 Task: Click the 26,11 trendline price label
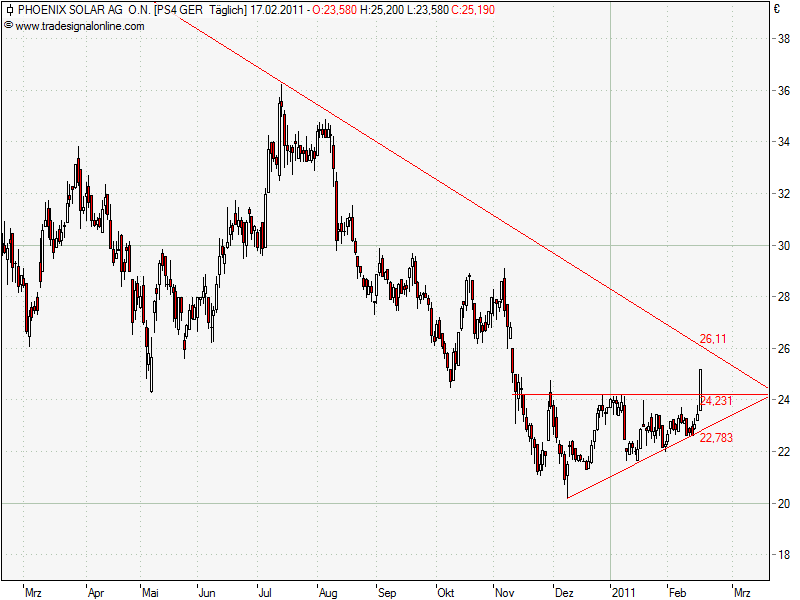pos(712,339)
